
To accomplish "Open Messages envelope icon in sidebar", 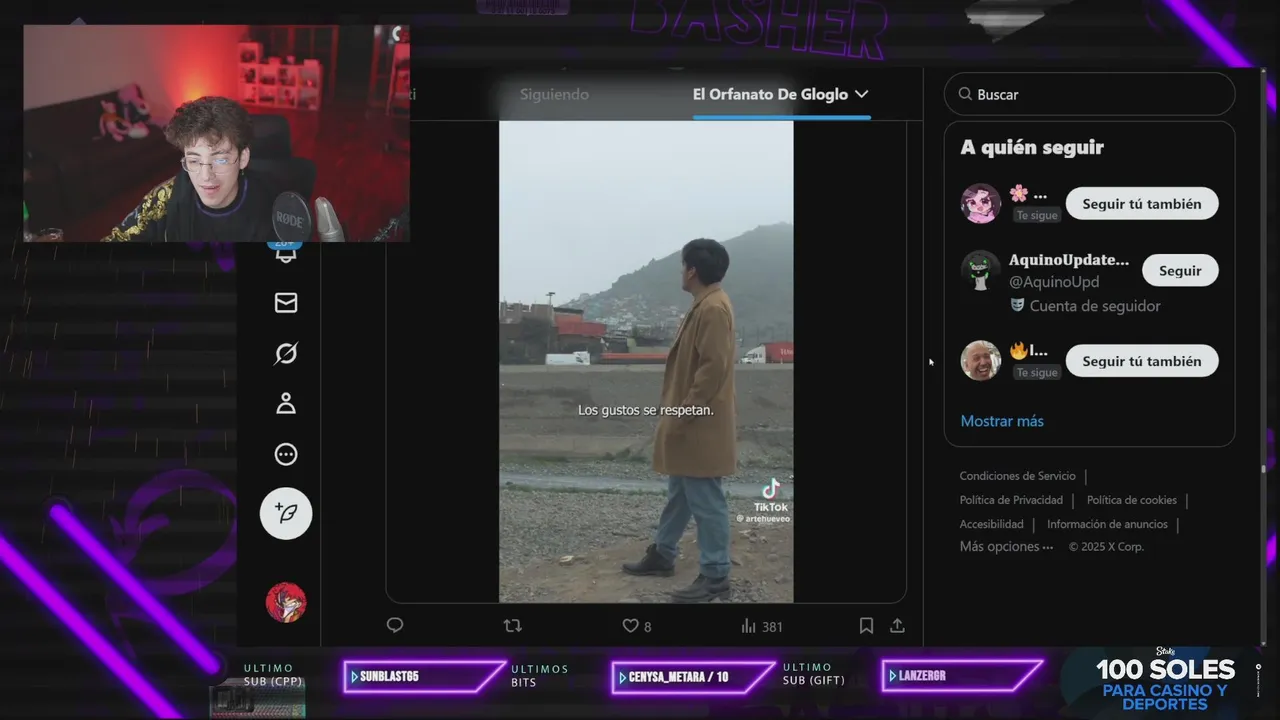I will pyautogui.click(x=286, y=303).
